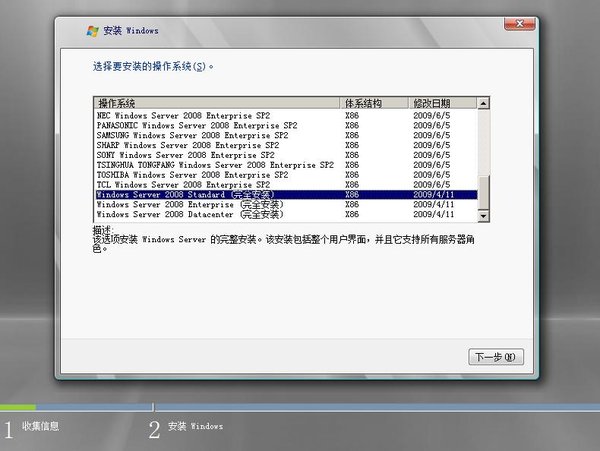Viewport: 600px width, 451px height.
Task: Select Windows Server 2008 Standard (完全安装)
Action: tap(286, 195)
